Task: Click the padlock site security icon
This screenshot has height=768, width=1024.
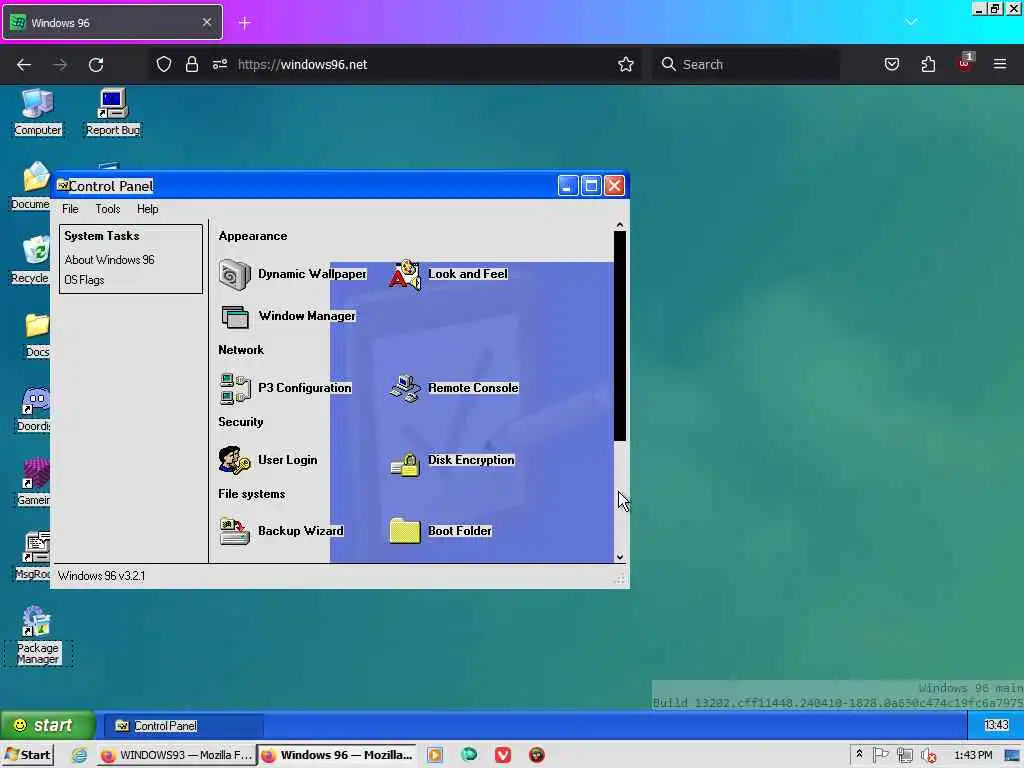Action: (191, 65)
